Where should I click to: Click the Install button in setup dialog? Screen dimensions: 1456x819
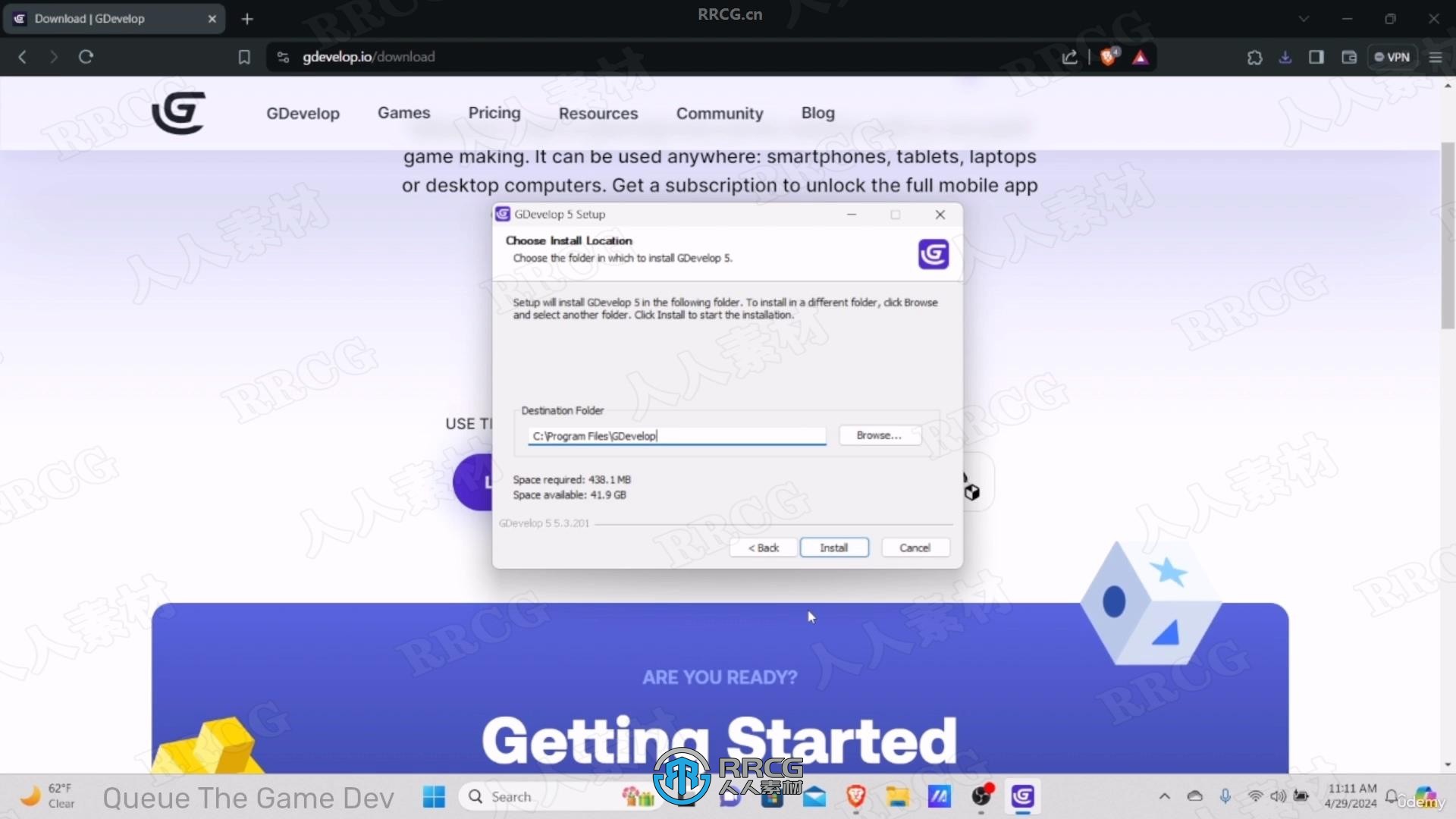point(833,548)
